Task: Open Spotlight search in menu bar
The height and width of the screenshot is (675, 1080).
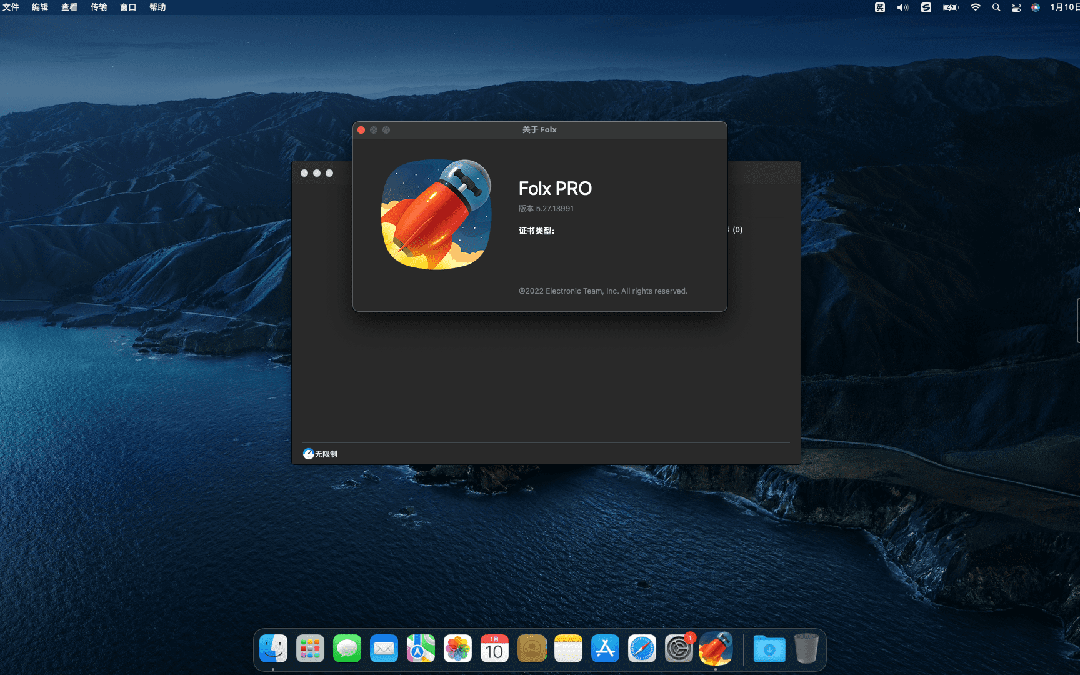Action: (x=996, y=7)
